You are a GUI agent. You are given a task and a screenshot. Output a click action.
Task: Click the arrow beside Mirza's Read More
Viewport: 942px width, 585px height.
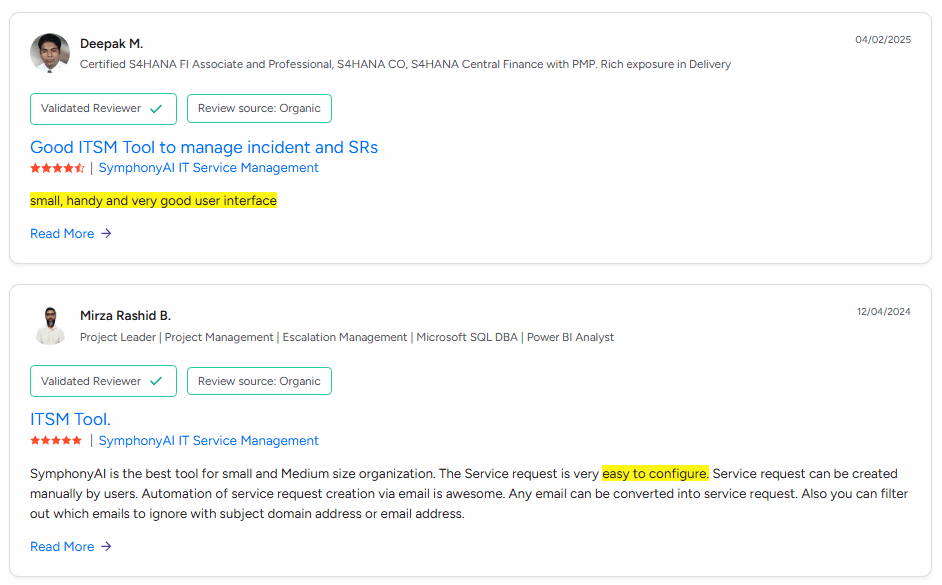106,547
